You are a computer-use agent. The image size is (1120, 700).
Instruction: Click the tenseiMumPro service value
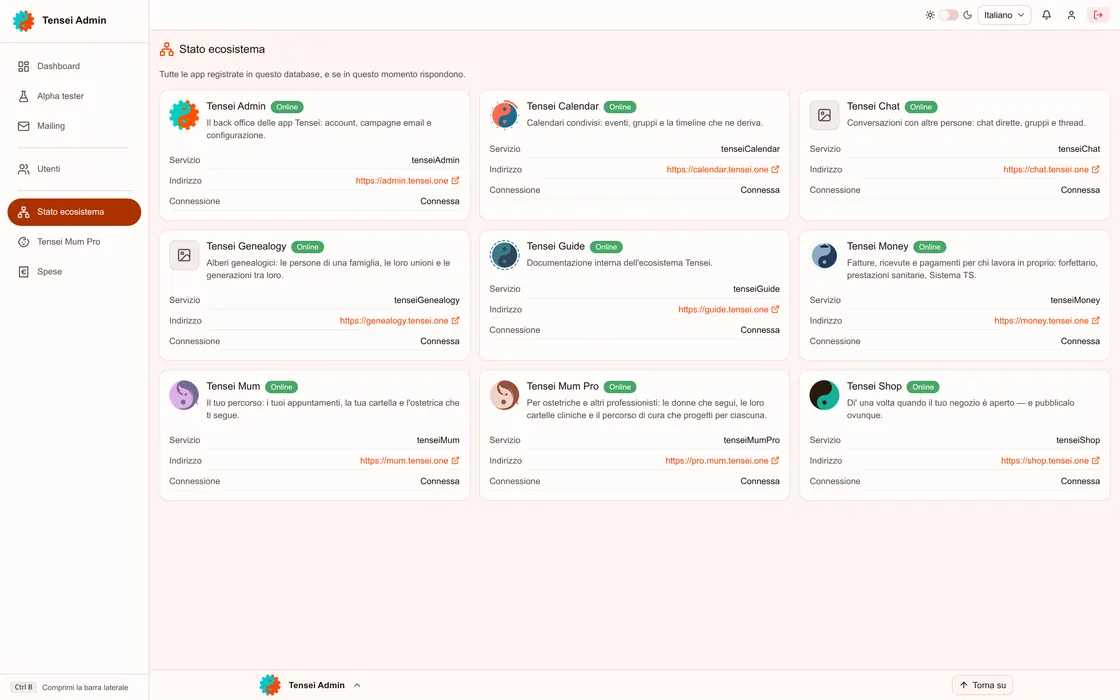coord(751,440)
